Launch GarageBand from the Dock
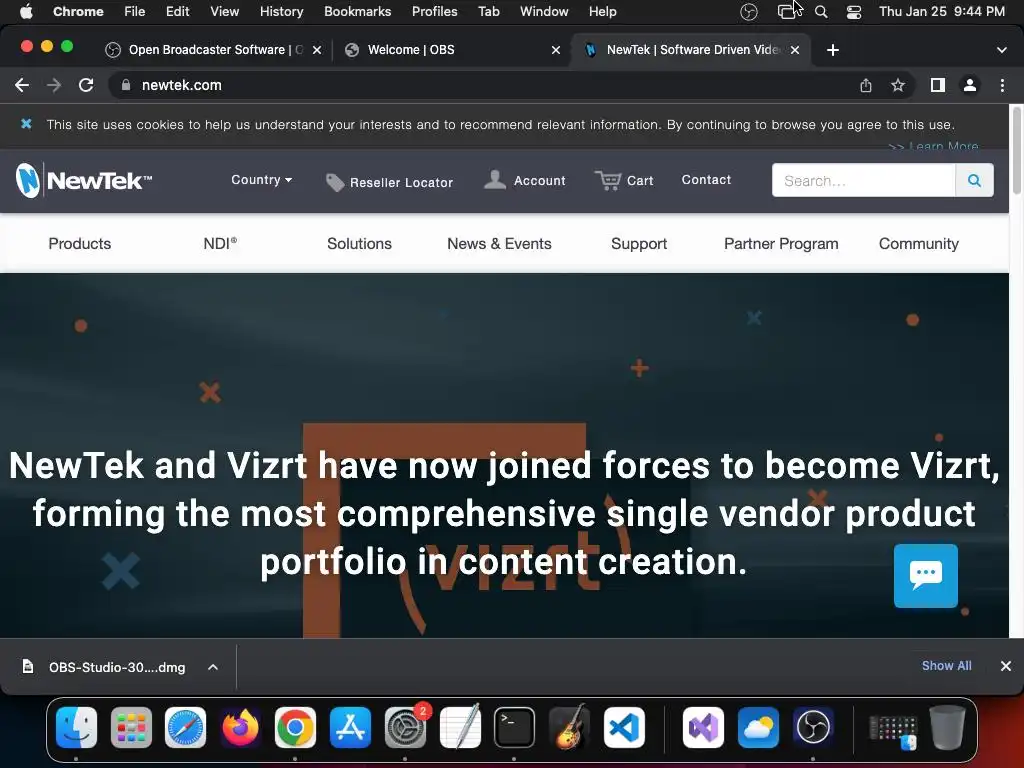1024x768 pixels. point(569,727)
